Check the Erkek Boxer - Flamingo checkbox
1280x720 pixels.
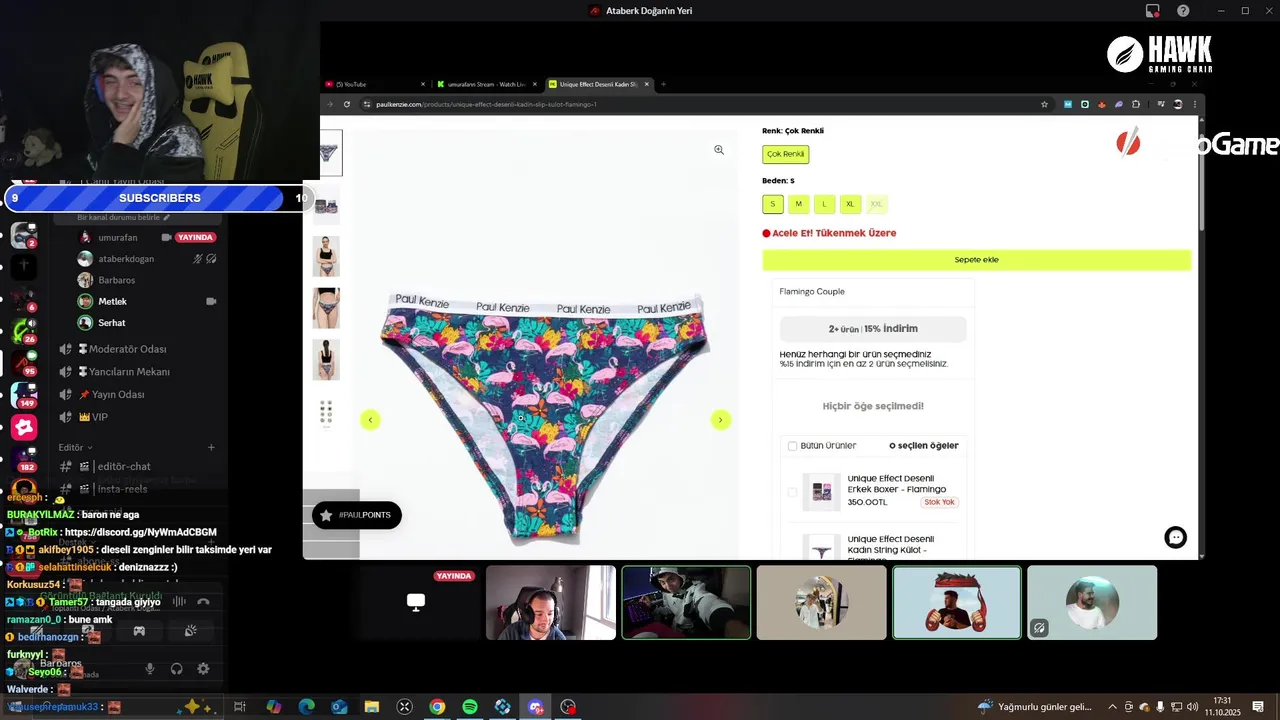tap(792, 492)
